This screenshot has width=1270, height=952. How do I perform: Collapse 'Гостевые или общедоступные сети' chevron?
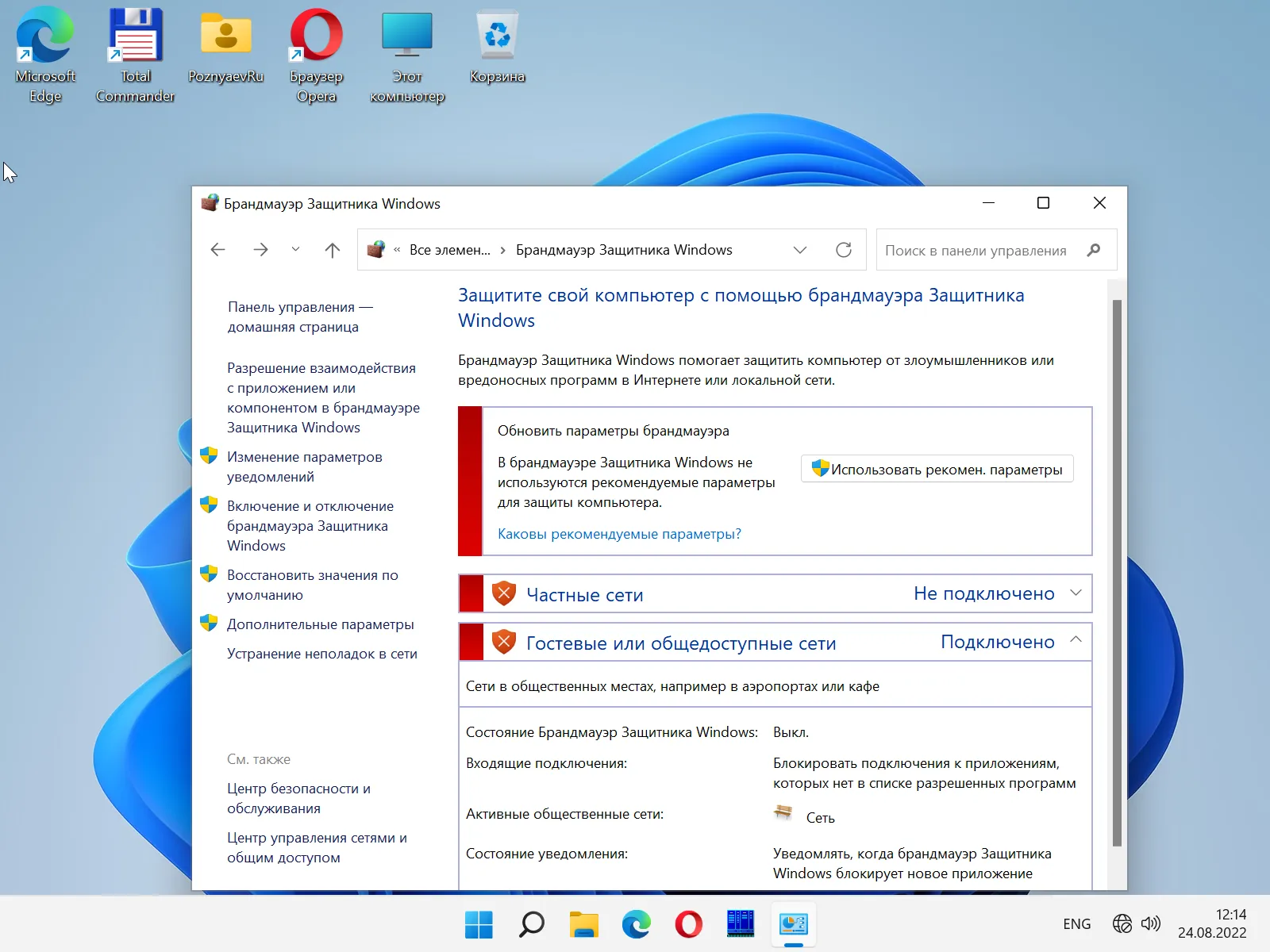(x=1076, y=639)
